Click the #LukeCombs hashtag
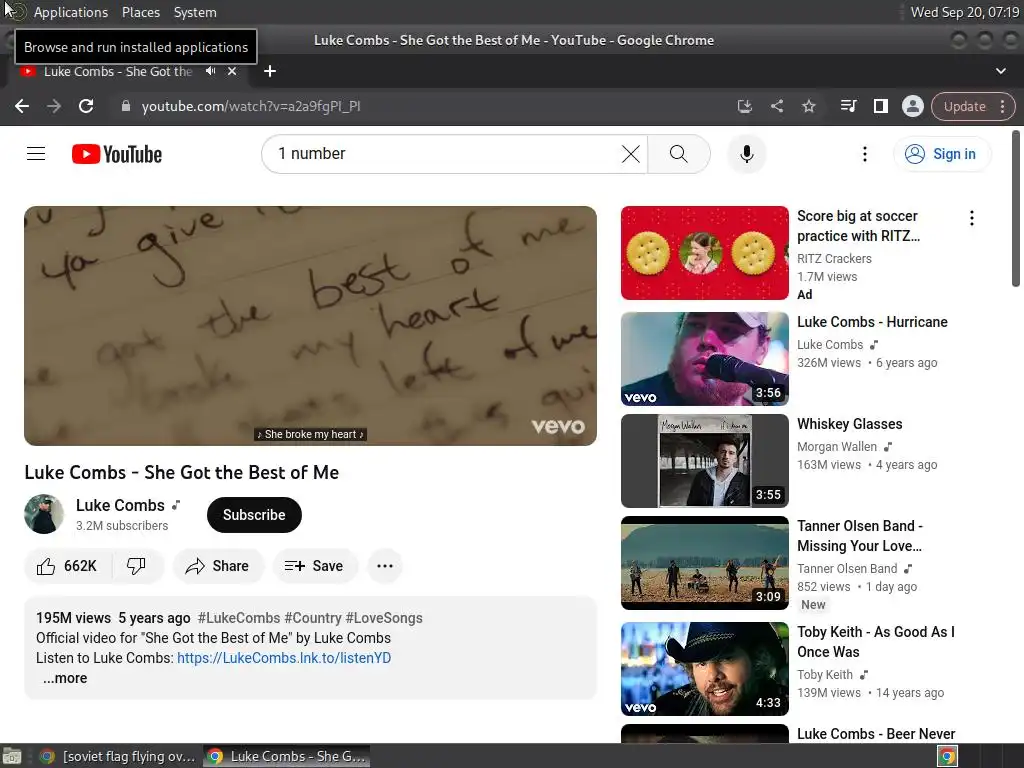The image size is (1024, 768). click(238, 618)
